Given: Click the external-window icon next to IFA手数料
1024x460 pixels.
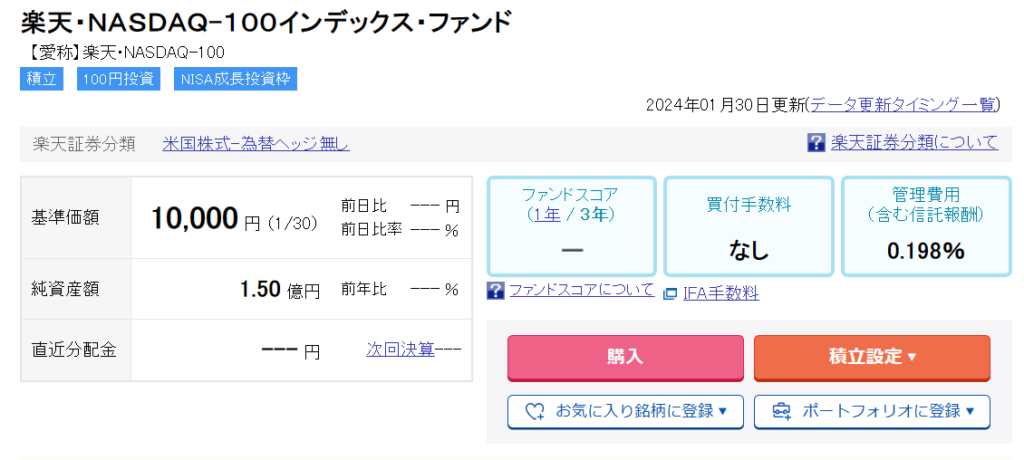Looking at the screenshot, I should tap(670, 294).
